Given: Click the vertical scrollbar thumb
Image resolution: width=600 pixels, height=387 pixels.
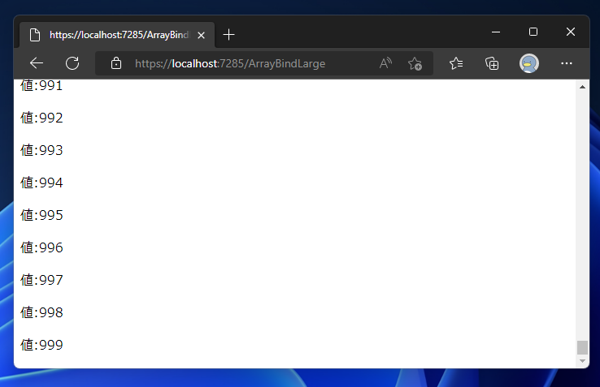Looking at the screenshot, I should 582,348.
